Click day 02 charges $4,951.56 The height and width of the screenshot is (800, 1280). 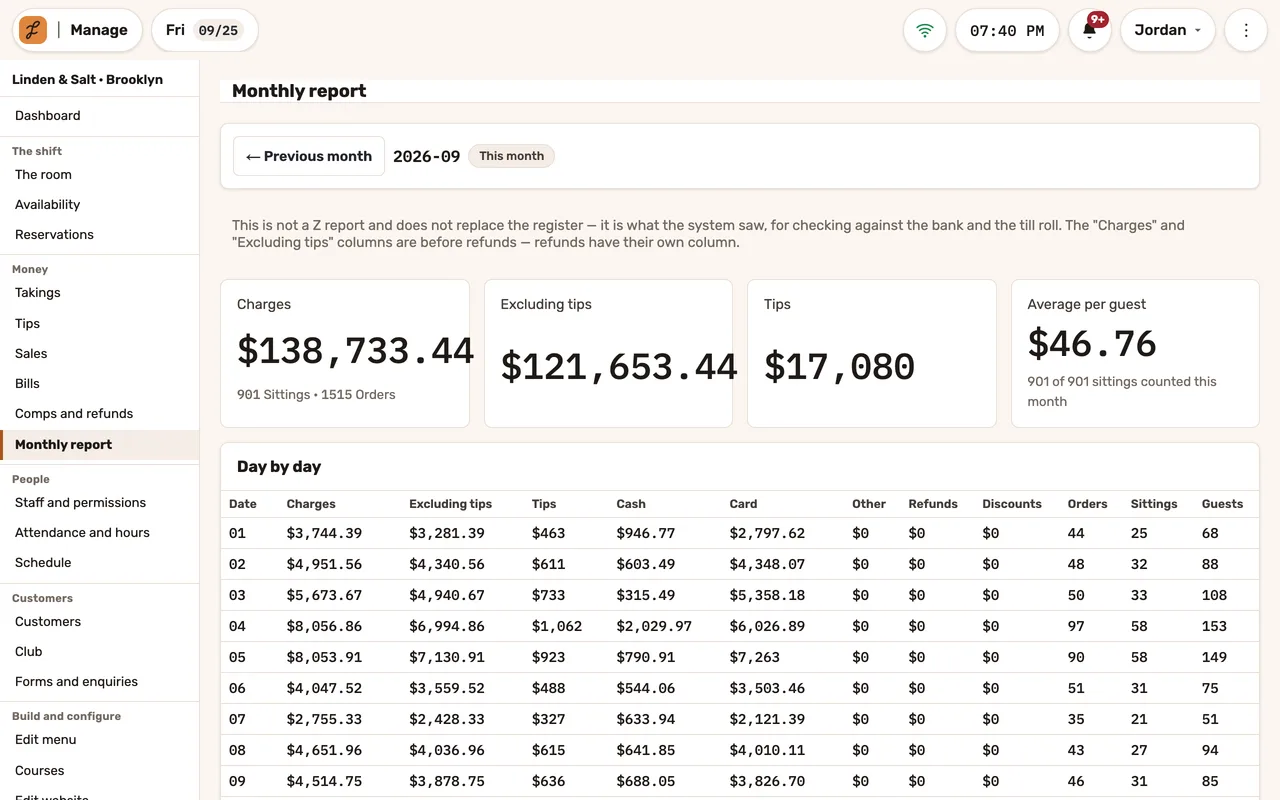pos(324,565)
